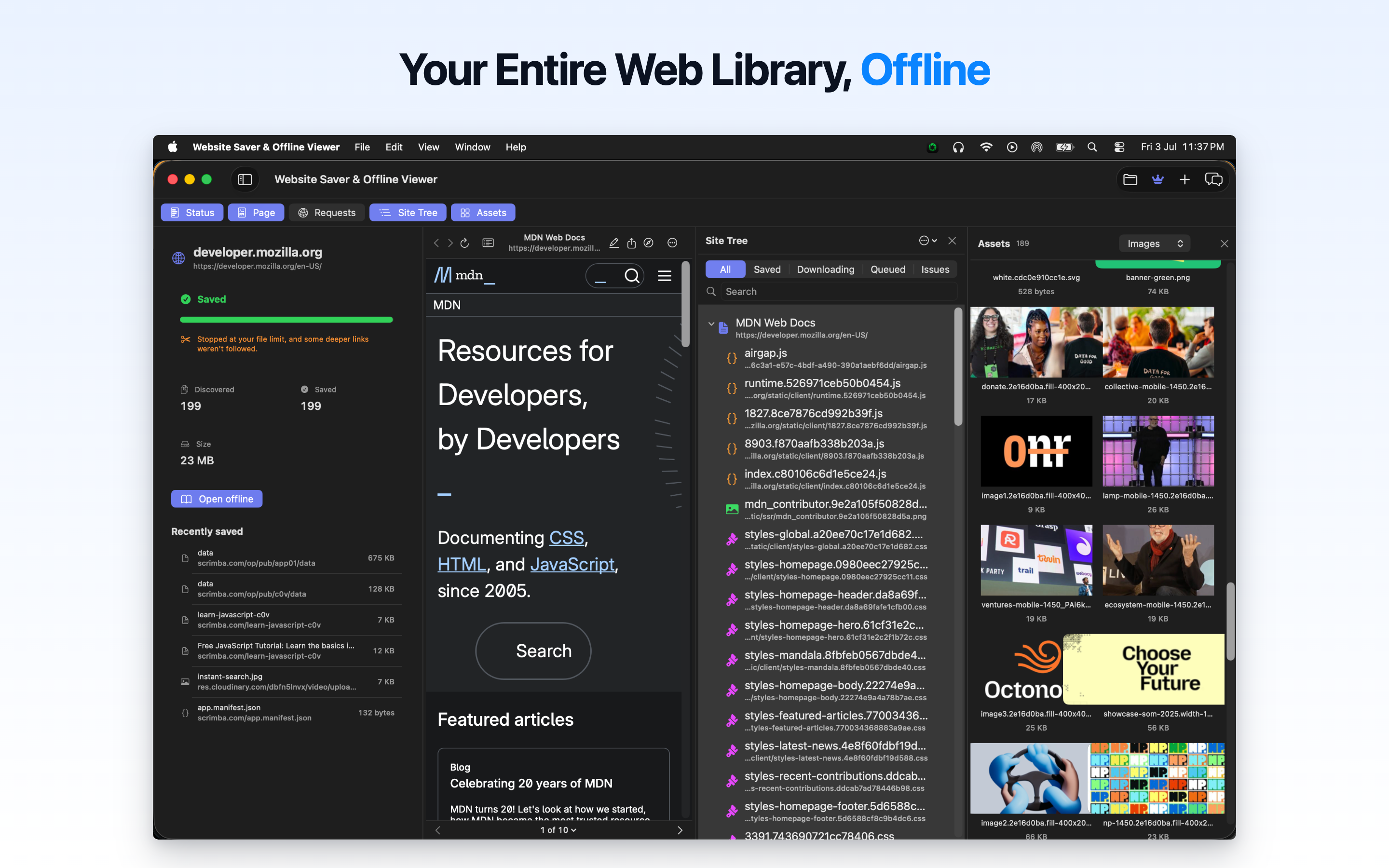
Task: Toggle the Site Tree panel button
Action: (408, 212)
